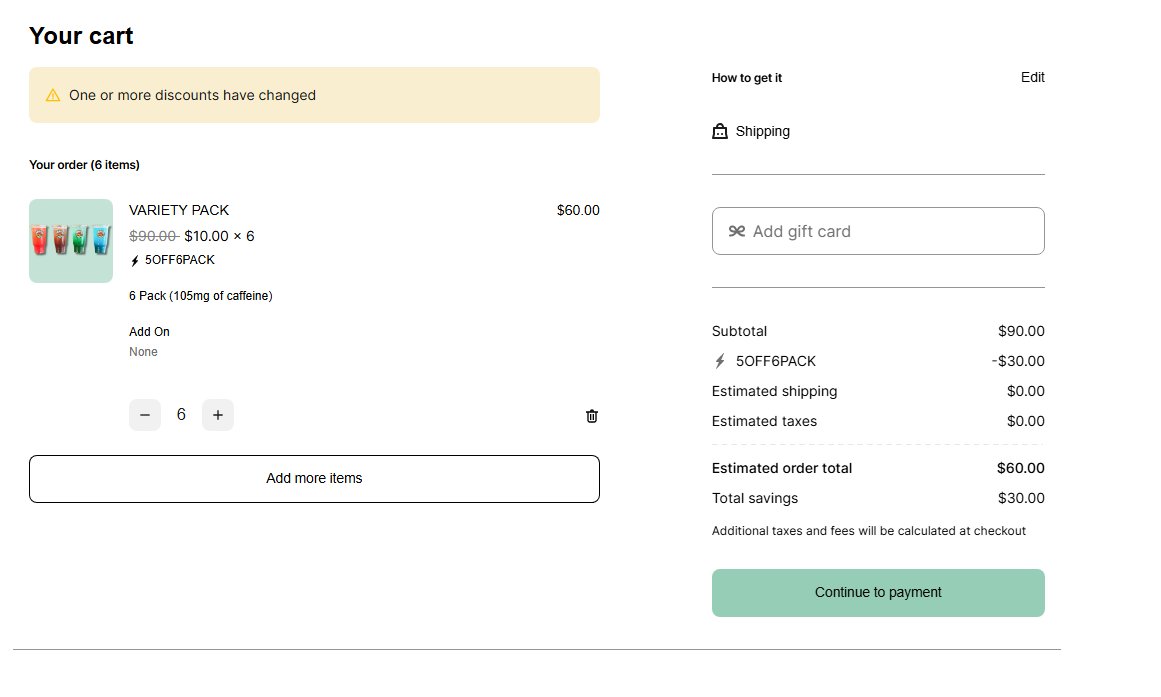Select the quantity value 6
Screen dimensions: 1161x697
coord(181,415)
